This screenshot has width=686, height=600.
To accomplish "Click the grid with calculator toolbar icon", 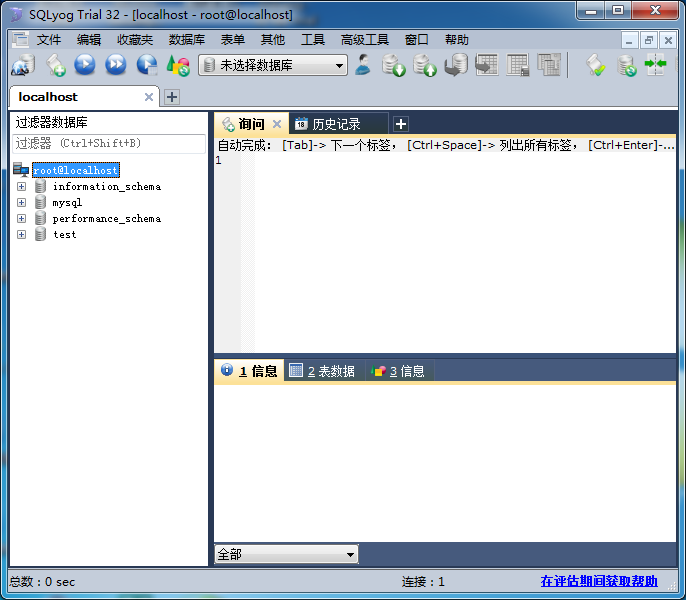I will point(518,65).
